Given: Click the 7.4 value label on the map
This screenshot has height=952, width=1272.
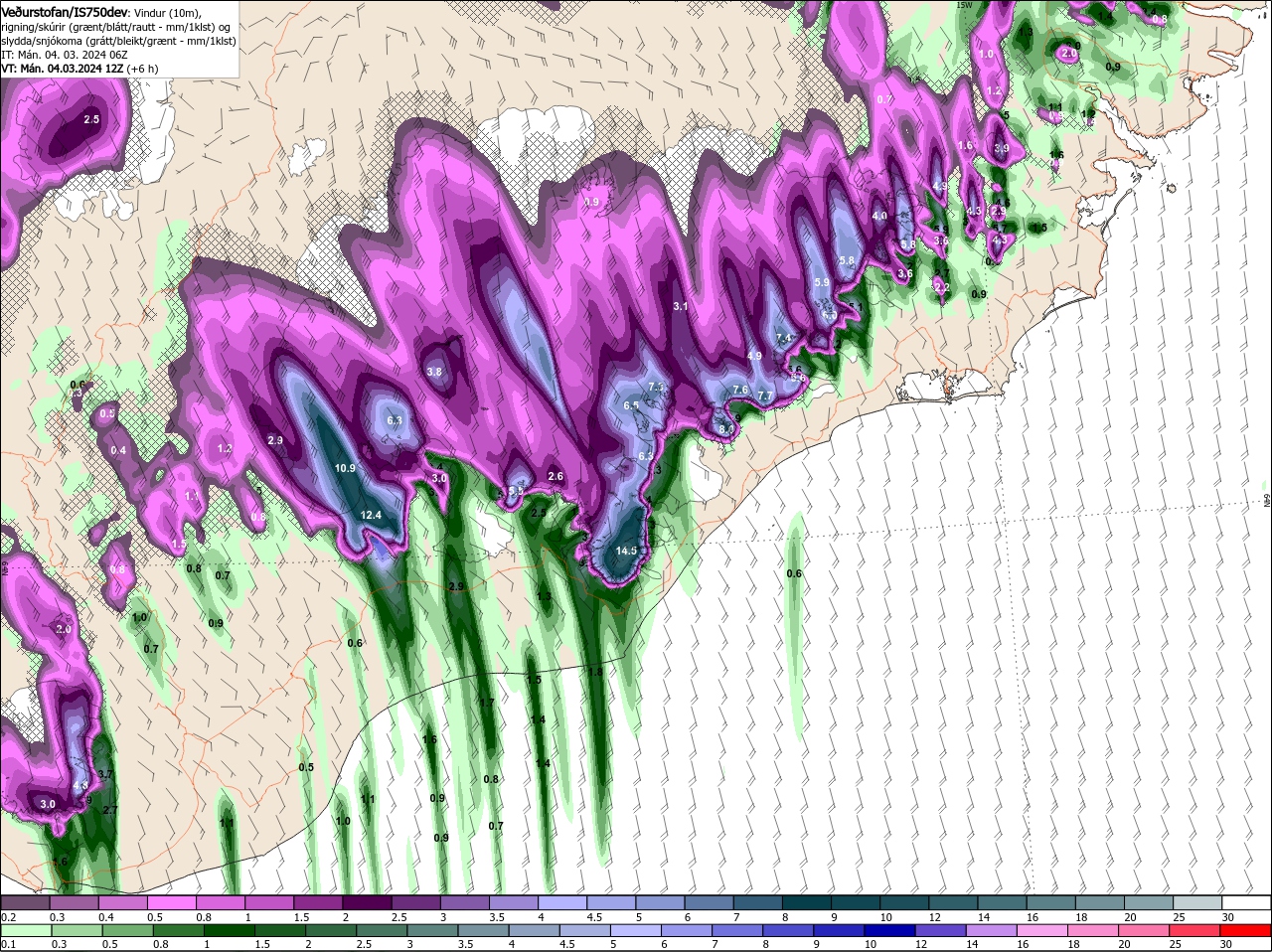Looking at the screenshot, I should click(x=784, y=339).
